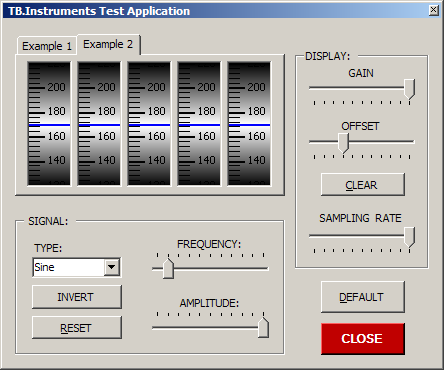Viewport: 444px width, 370px height.
Task: Click the TB.Instruments Test Application title
Action: 99,11
